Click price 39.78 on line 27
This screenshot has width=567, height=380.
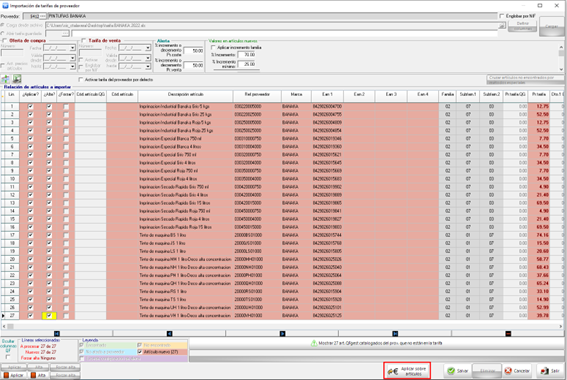(539, 316)
